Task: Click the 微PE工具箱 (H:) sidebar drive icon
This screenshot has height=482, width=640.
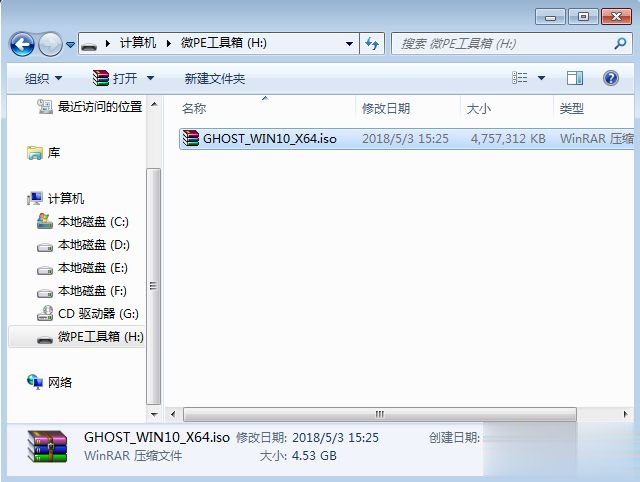Action: 45,339
